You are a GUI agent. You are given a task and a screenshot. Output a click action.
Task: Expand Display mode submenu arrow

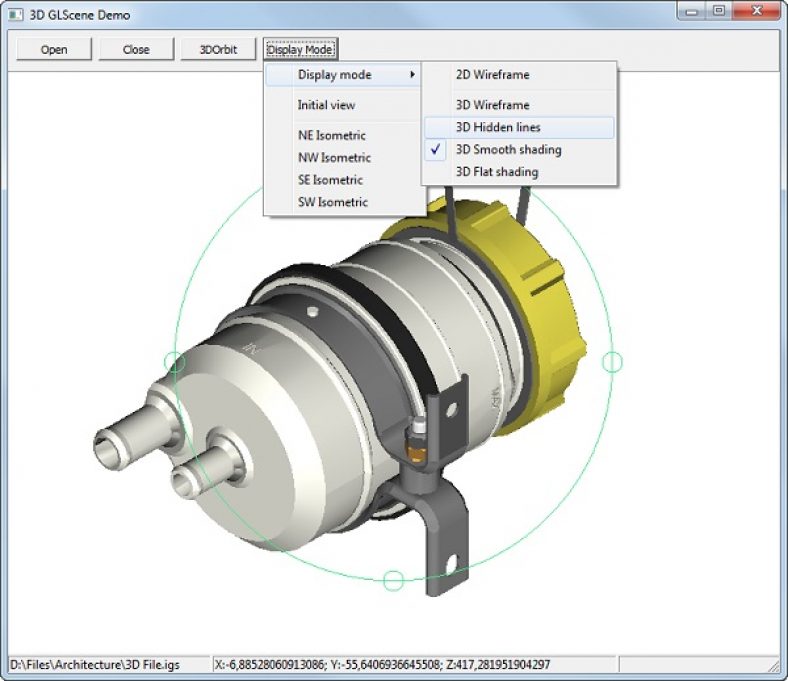coord(412,75)
